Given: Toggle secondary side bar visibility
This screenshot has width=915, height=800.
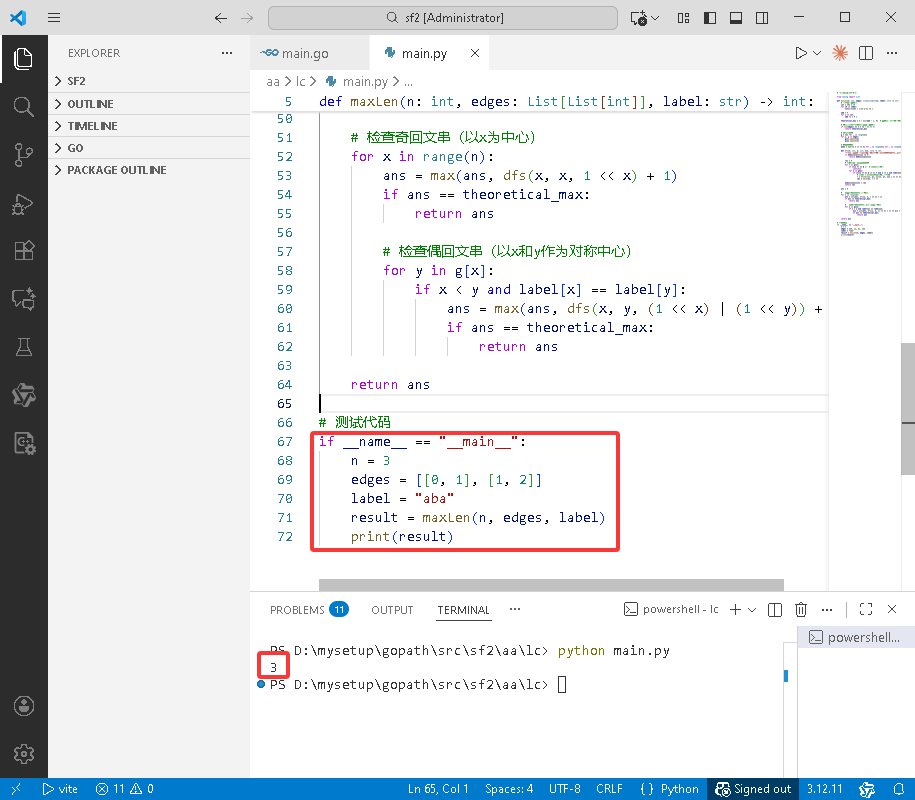Looking at the screenshot, I should (762, 18).
